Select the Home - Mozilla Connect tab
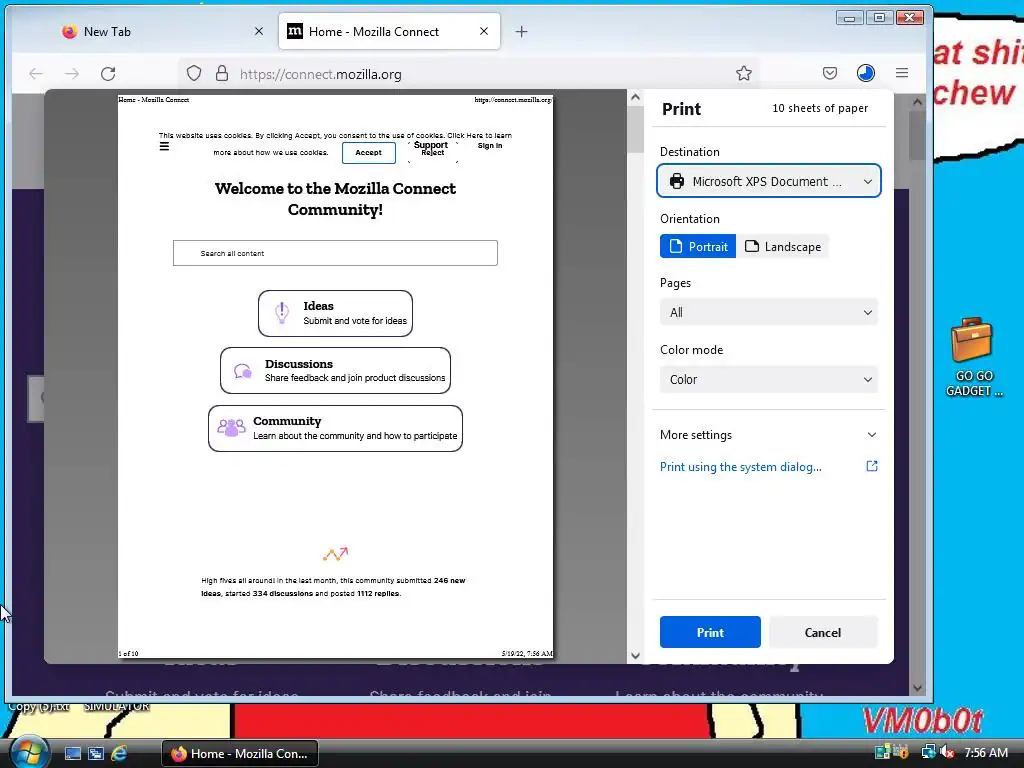 pyautogui.click(x=389, y=31)
